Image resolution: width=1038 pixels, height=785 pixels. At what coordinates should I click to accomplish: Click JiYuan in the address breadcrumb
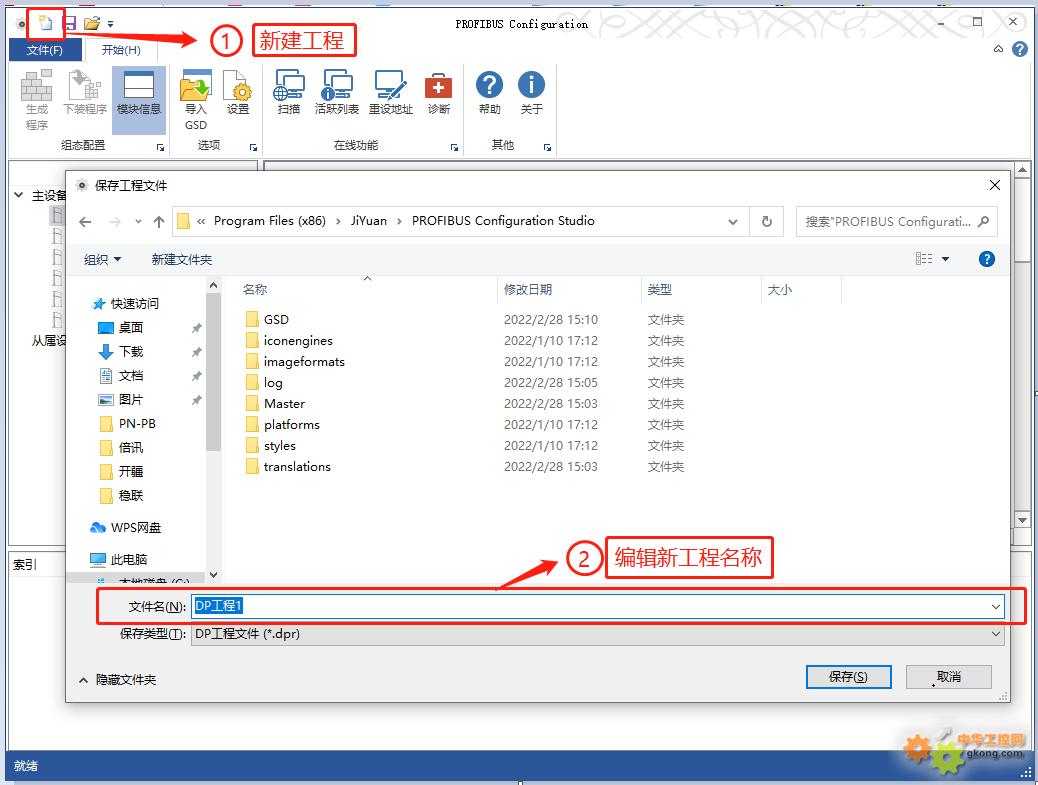[x=369, y=220]
